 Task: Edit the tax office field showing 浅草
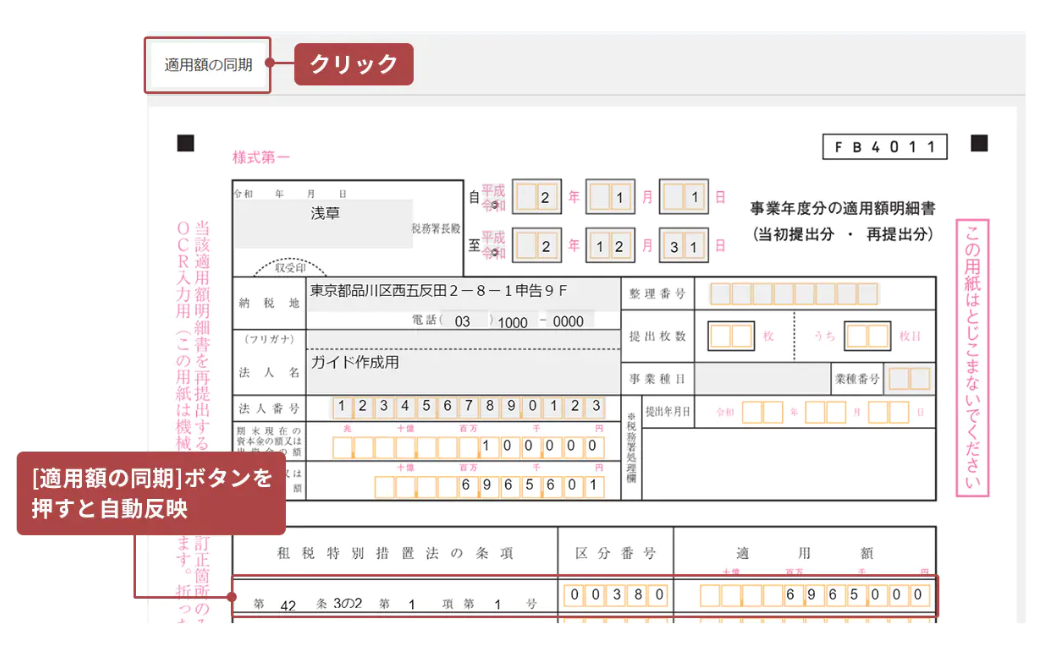[x=323, y=223]
